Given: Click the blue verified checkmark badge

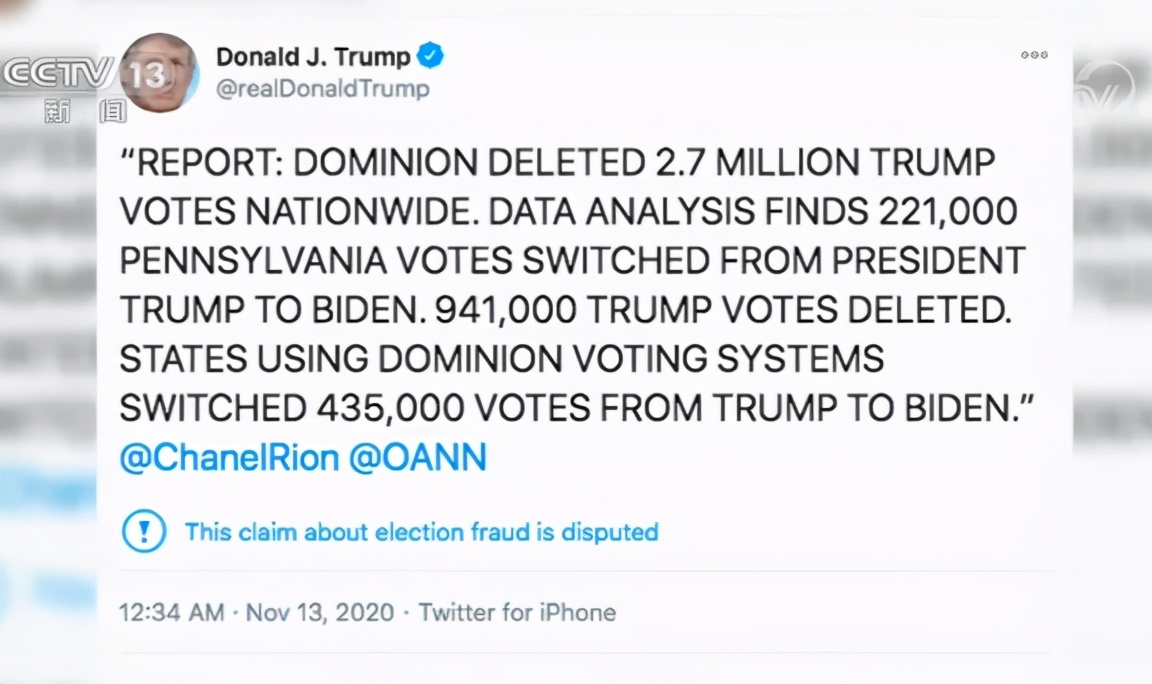Looking at the screenshot, I should pyautogui.click(x=431, y=56).
